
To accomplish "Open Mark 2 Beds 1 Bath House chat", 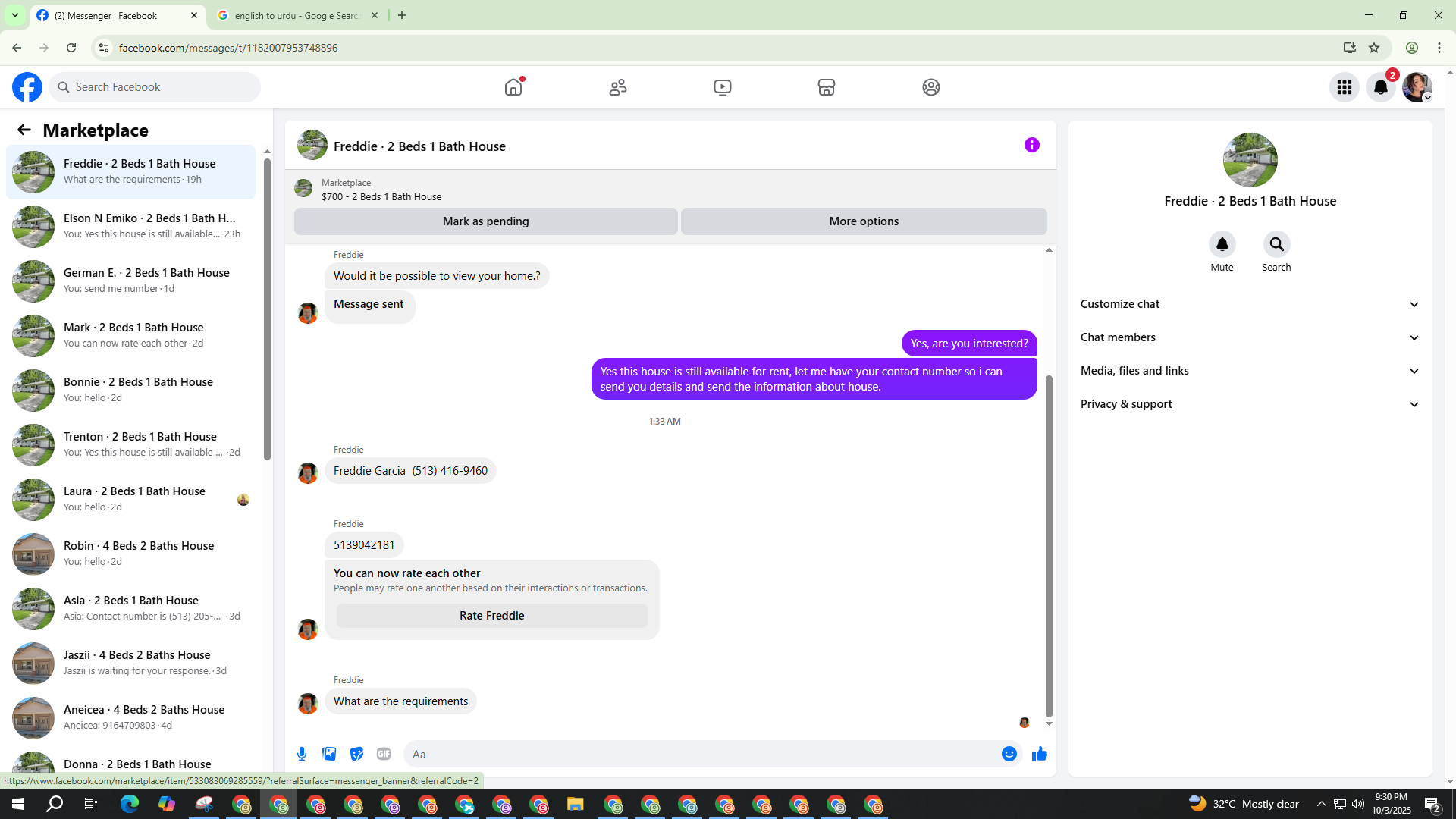I will click(131, 335).
